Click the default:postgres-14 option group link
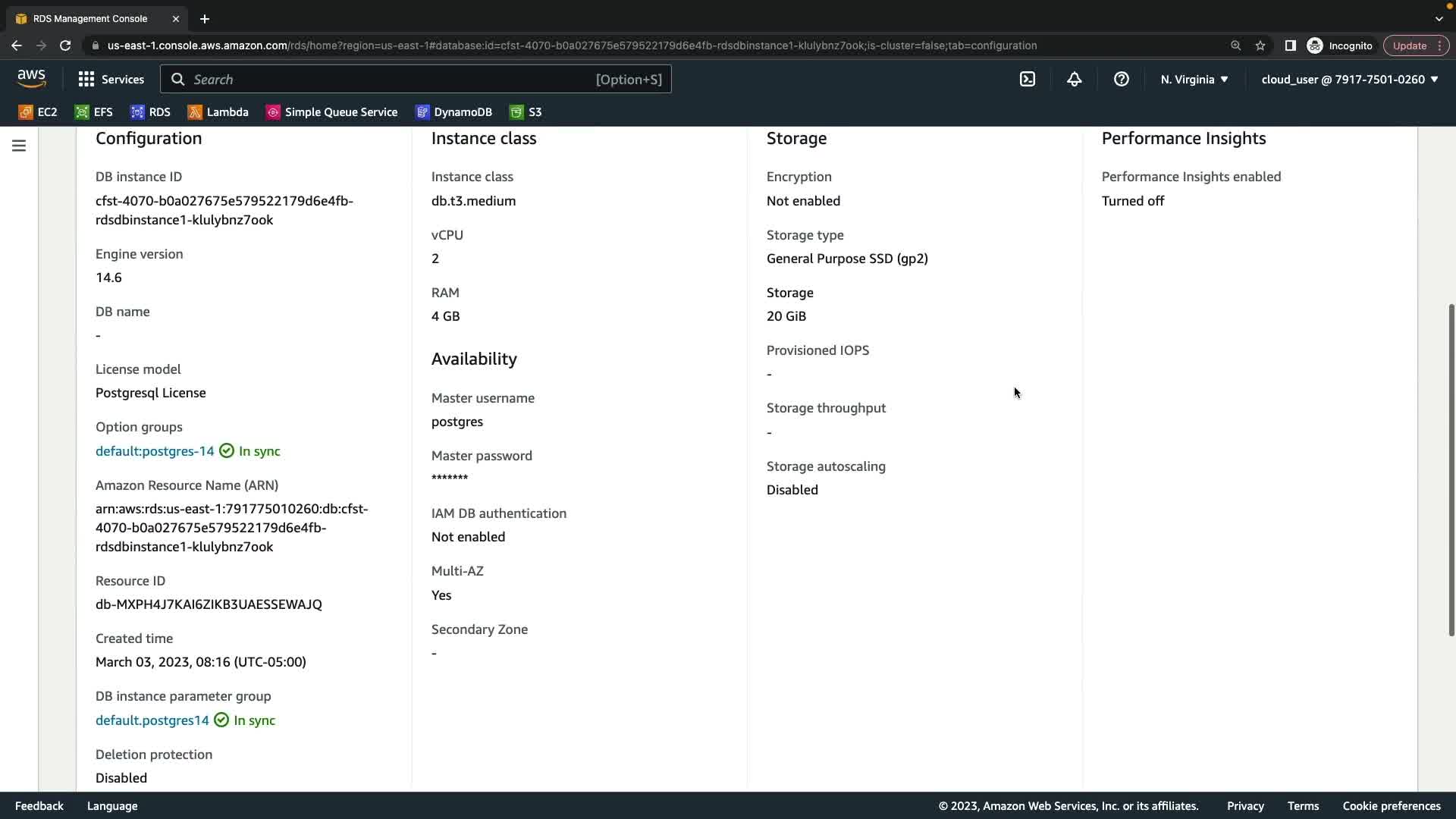Image resolution: width=1456 pixels, height=819 pixels. (x=155, y=451)
